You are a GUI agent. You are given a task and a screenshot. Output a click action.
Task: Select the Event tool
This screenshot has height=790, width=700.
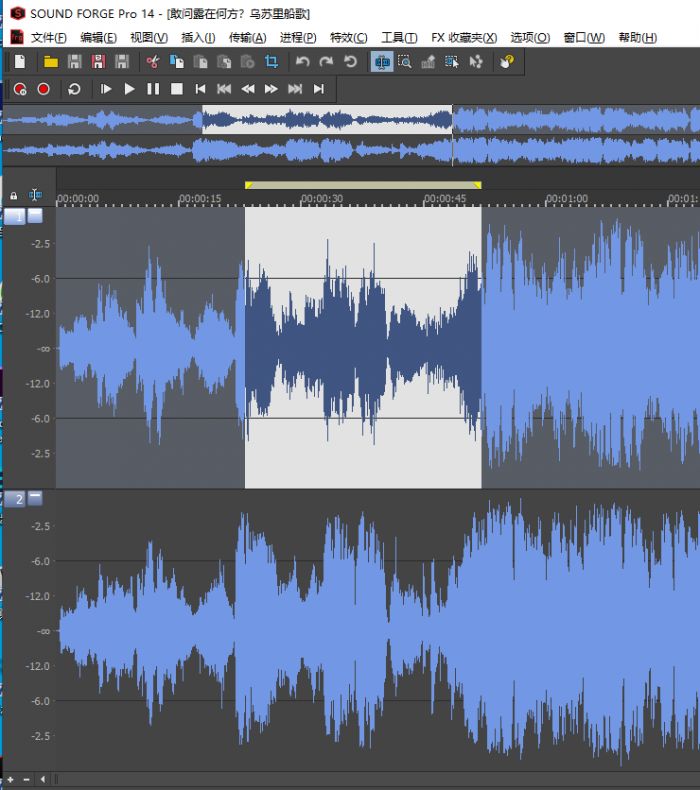(452, 62)
